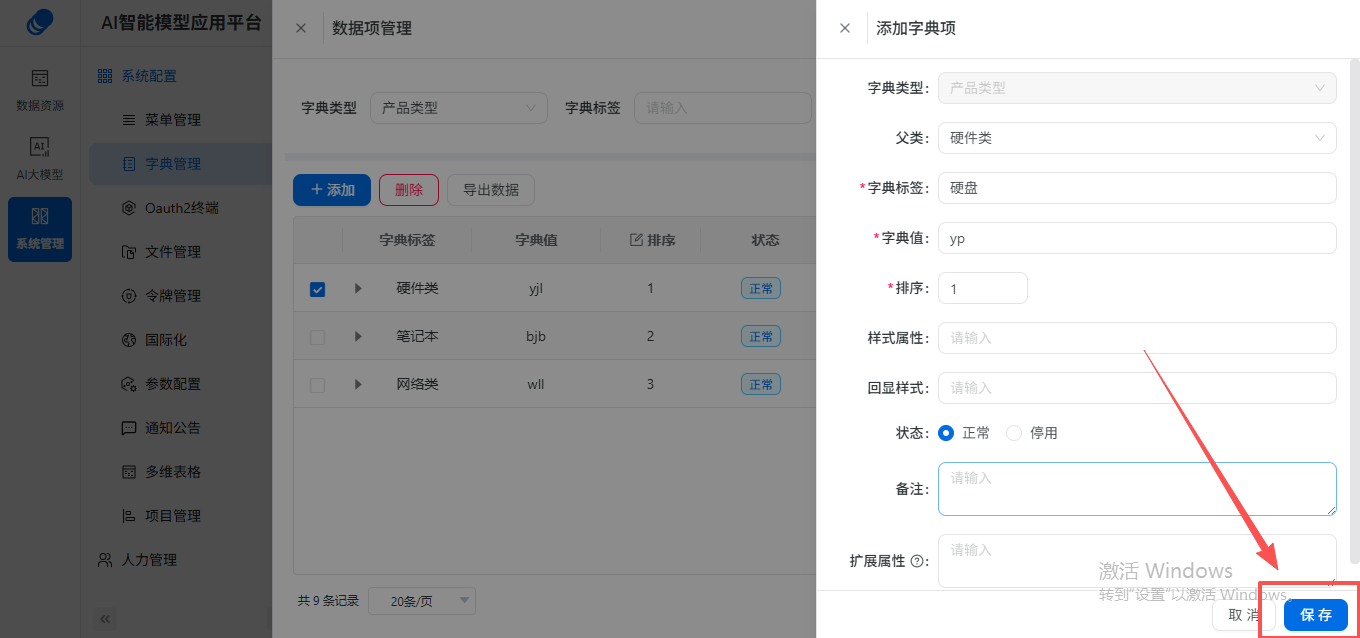
Task: Click the 备注 text area
Action: (x=1137, y=489)
